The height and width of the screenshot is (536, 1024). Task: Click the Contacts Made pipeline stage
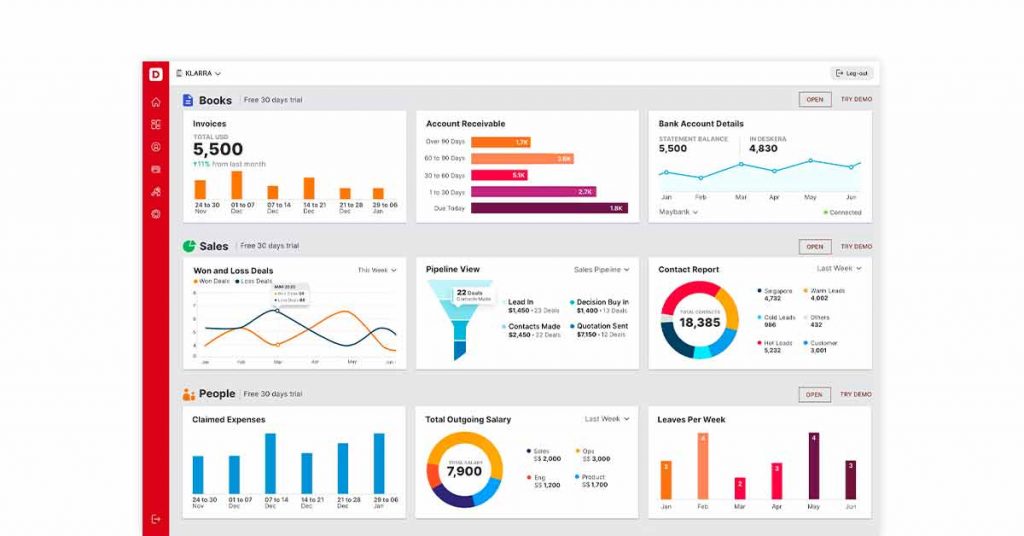[x=532, y=330]
